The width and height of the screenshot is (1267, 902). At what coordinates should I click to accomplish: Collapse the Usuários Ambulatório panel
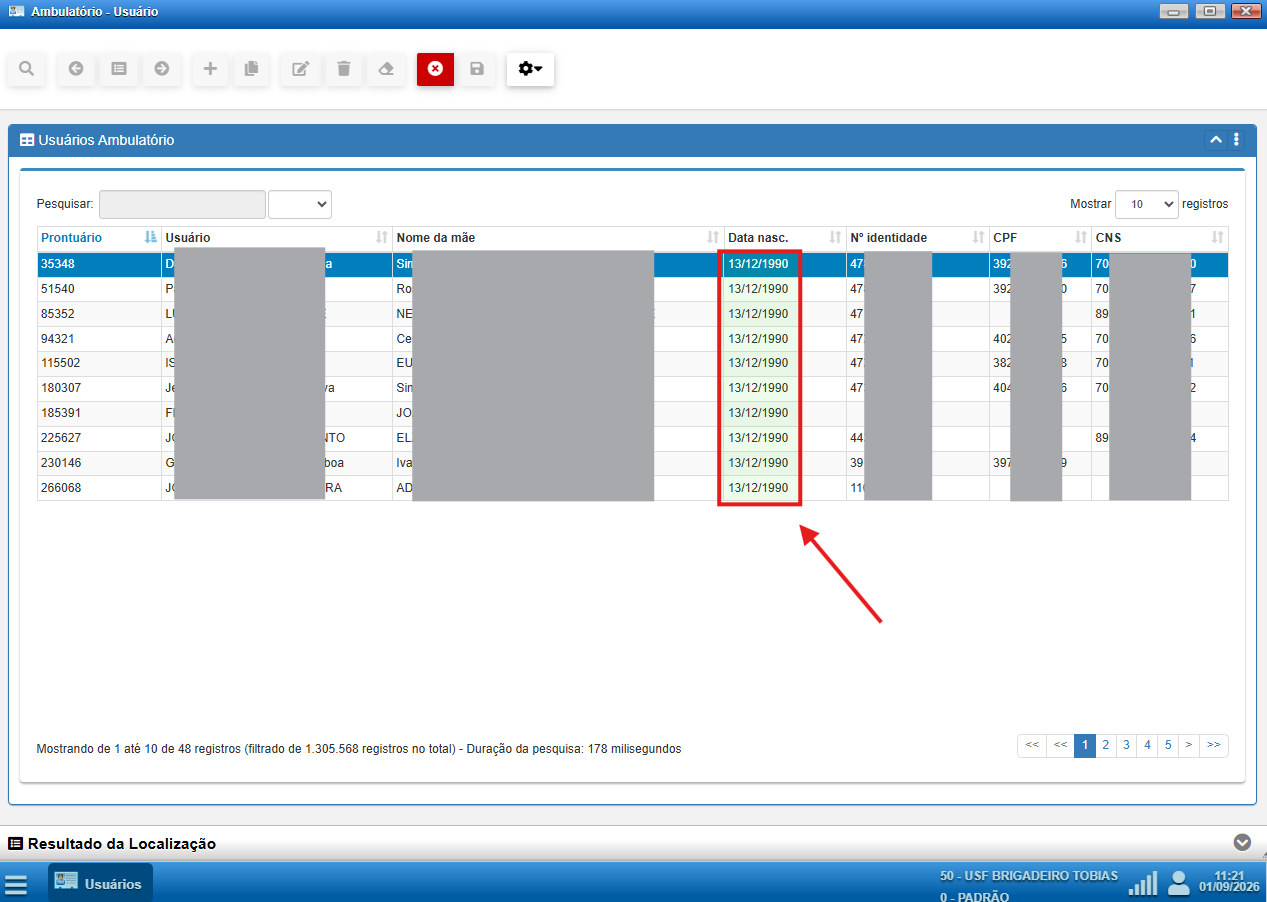pos(1216,140)
